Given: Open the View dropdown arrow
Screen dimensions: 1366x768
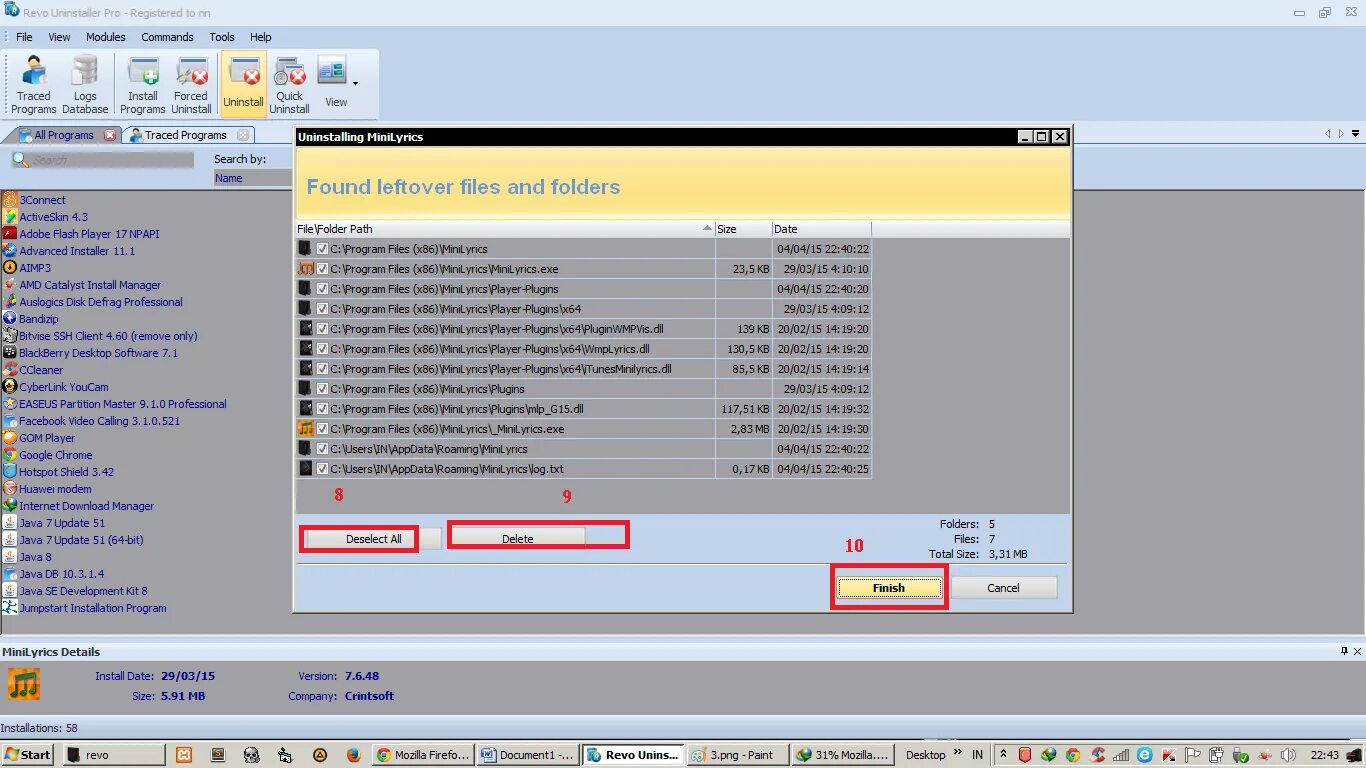Looking at the screenshot, I should click(x=355, y=84).
